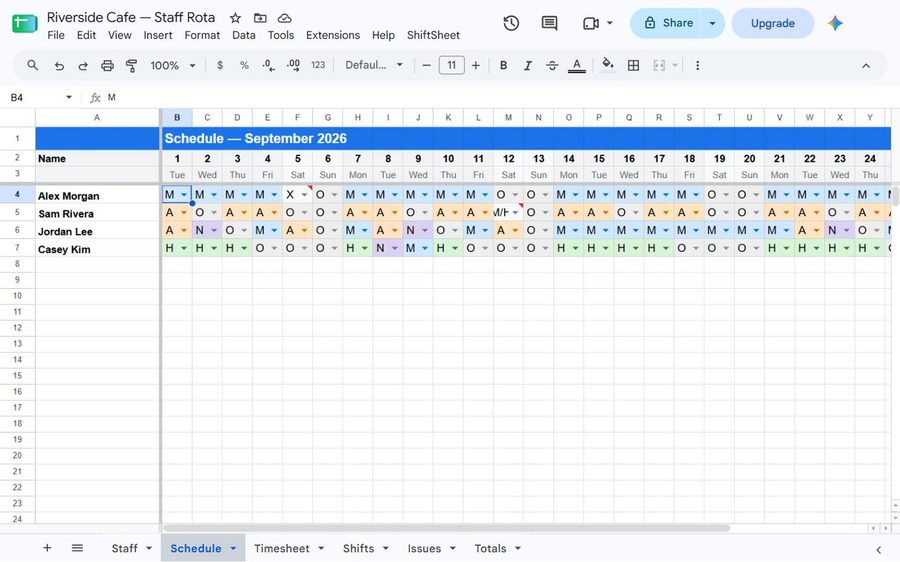Screen dimensions: 900x562
Task: Open the comments panel
Action: (549, 23)
